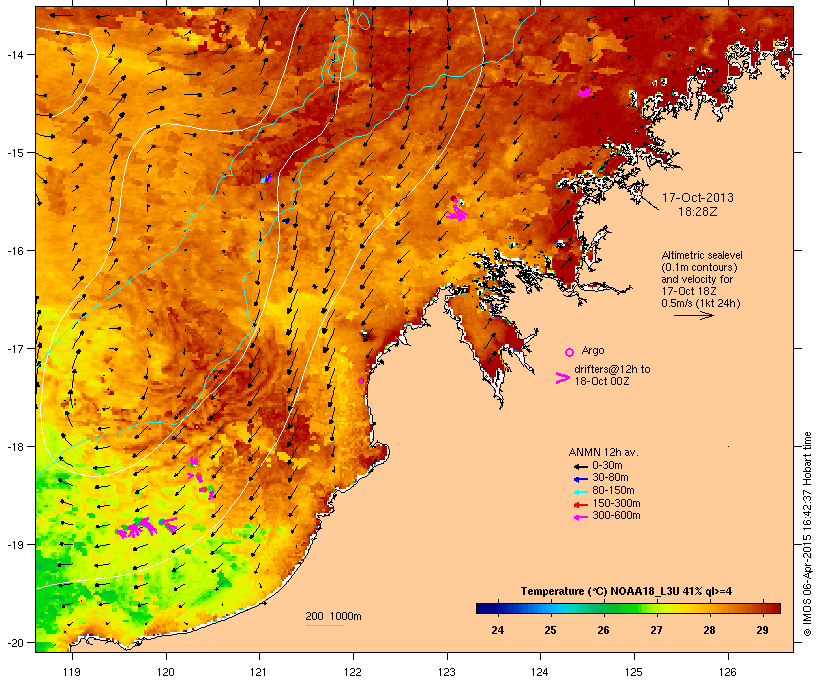Screen dimensions: 820x680
Task: Click the '25' colorbar tick label
Action: 550,630
